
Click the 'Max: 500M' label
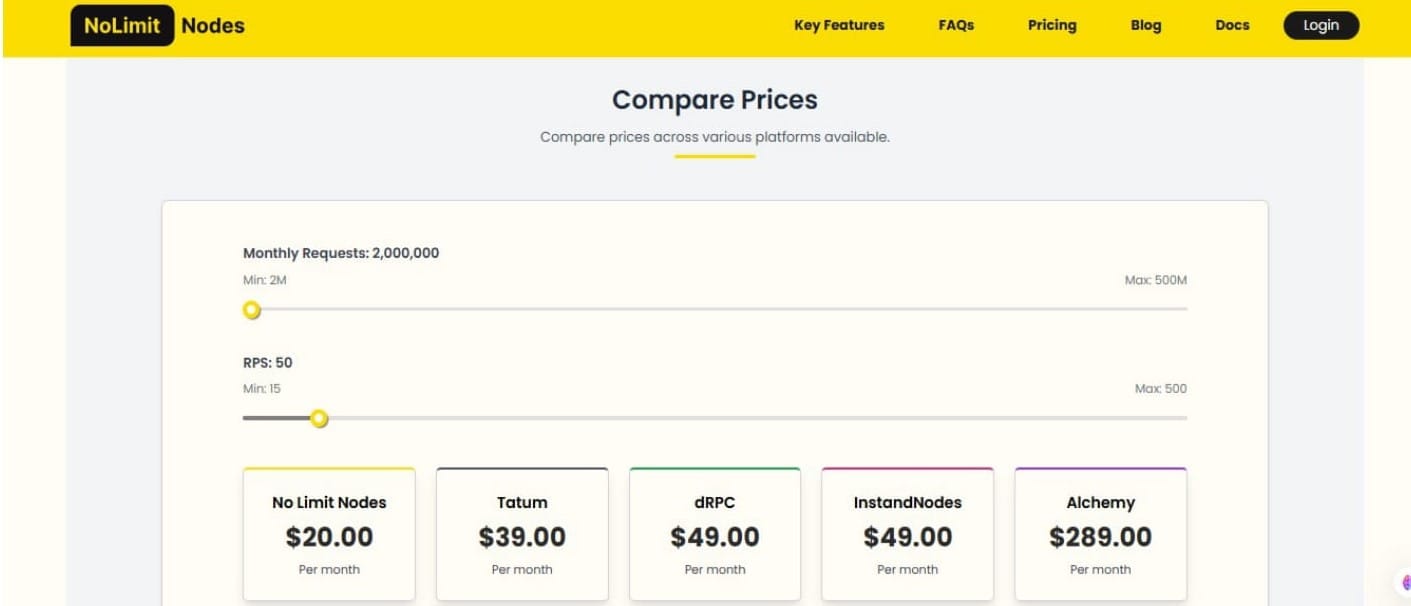click(x=1156, y=280)
